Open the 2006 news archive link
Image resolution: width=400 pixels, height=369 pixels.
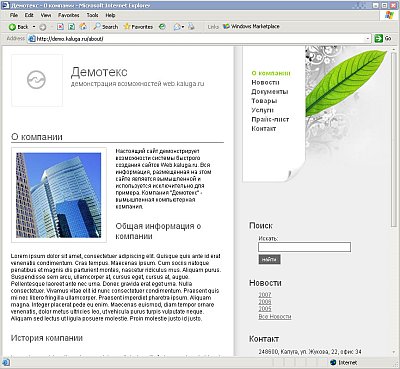tap(265, 302)
